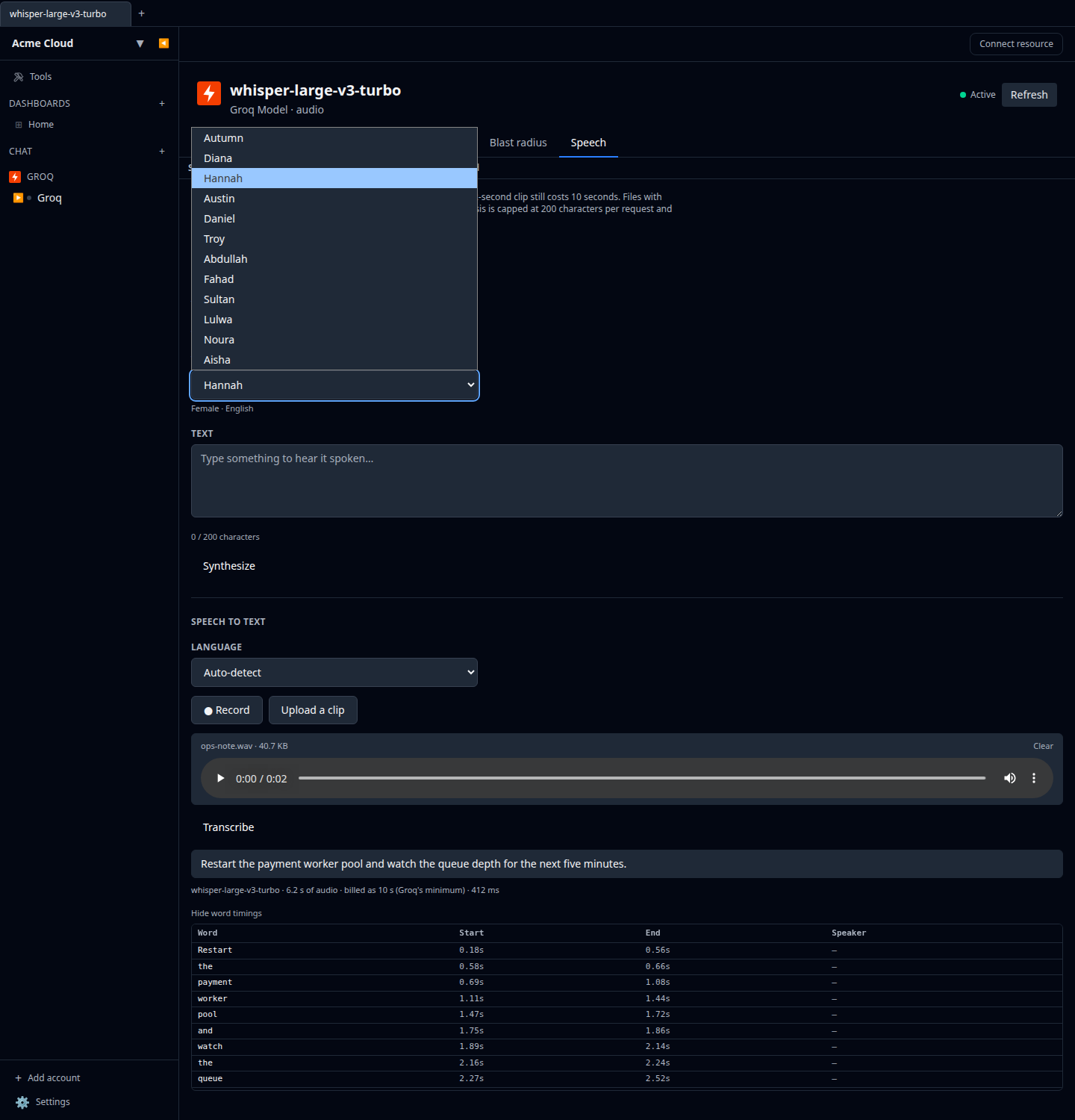Viewport: 1075px width, 1120px height.
Task: Choose Lulwa from the voice list
Action: (x=334, y=320)
